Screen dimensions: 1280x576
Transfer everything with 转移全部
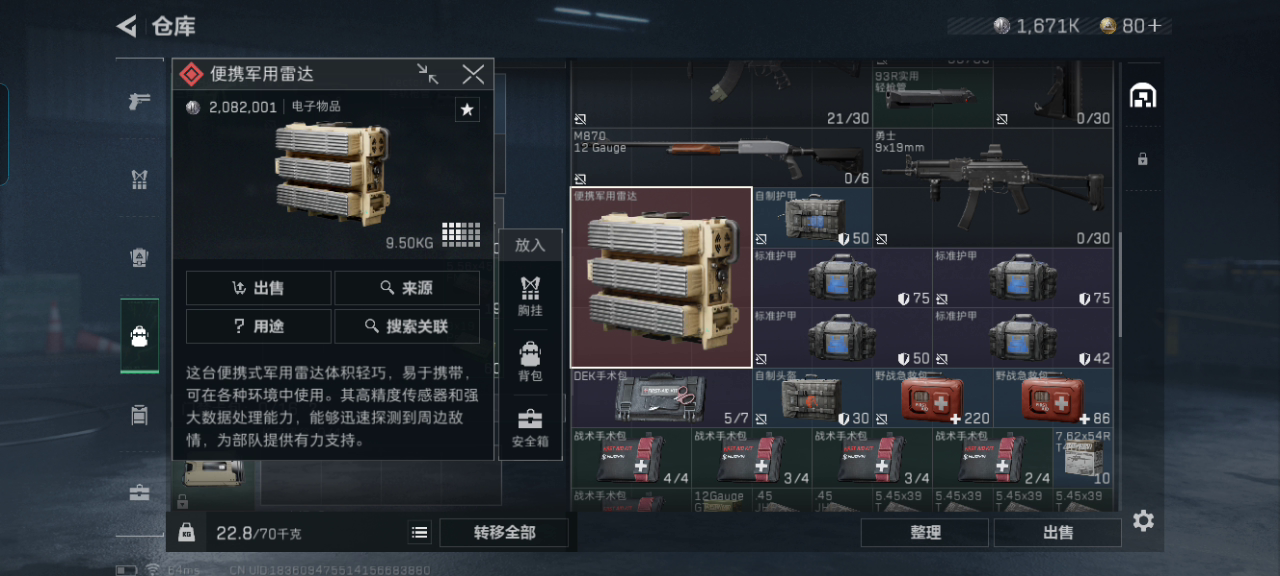(504, 533)
